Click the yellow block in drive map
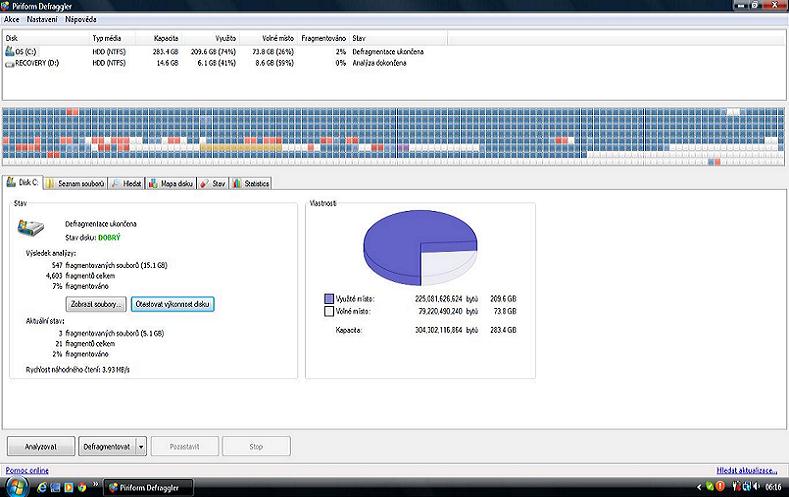Image resolution: width=789 pixels, height=497 pixels. (241, 147)
